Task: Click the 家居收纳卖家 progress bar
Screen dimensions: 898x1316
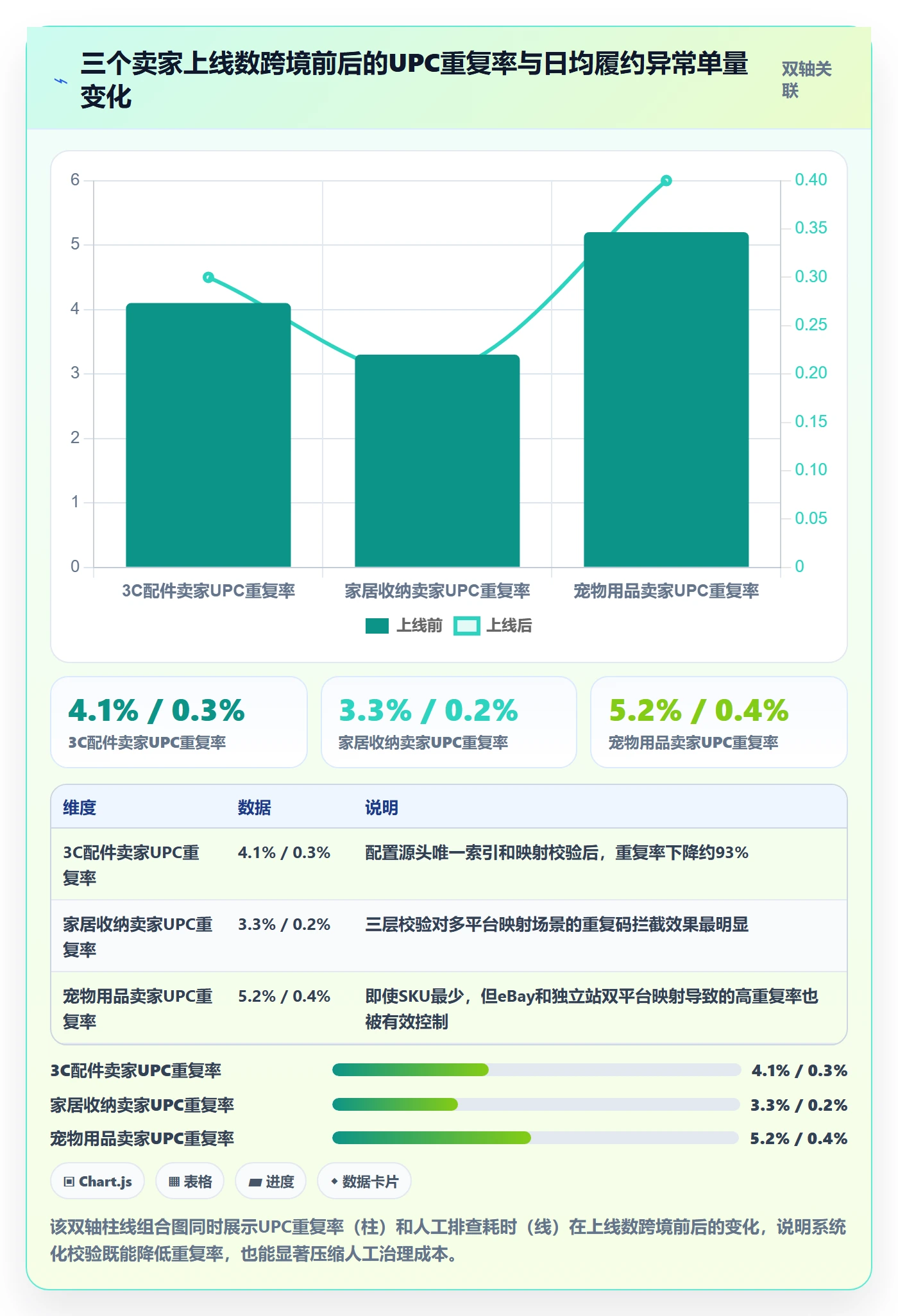Action: click(x=536, y=1104)
